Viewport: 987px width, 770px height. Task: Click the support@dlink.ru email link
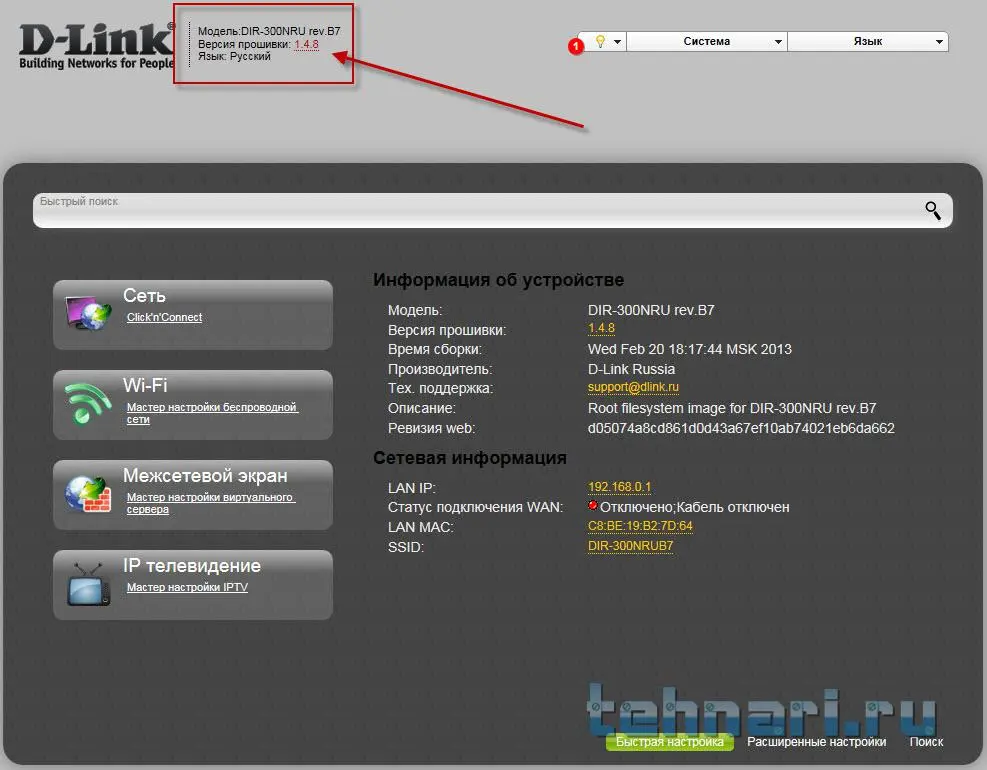(x=633, y=387)
